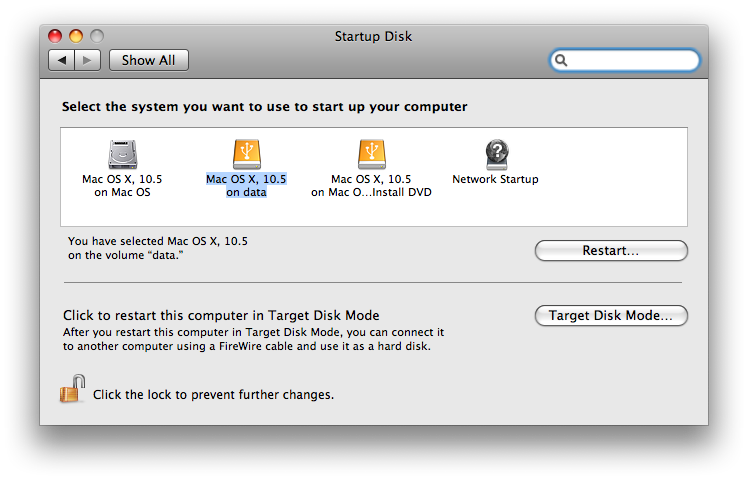The width and height of the screenshot is (748, 480).
Task: Click the "Mac OS X, 10.5 on Mac OS" label
Action: point(122,186)
